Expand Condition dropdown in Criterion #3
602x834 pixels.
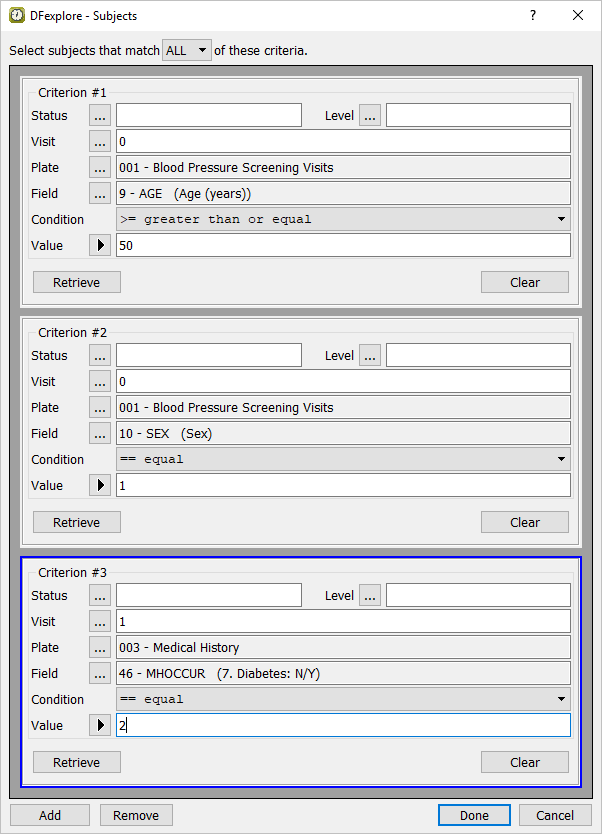(x=343, y=700)
